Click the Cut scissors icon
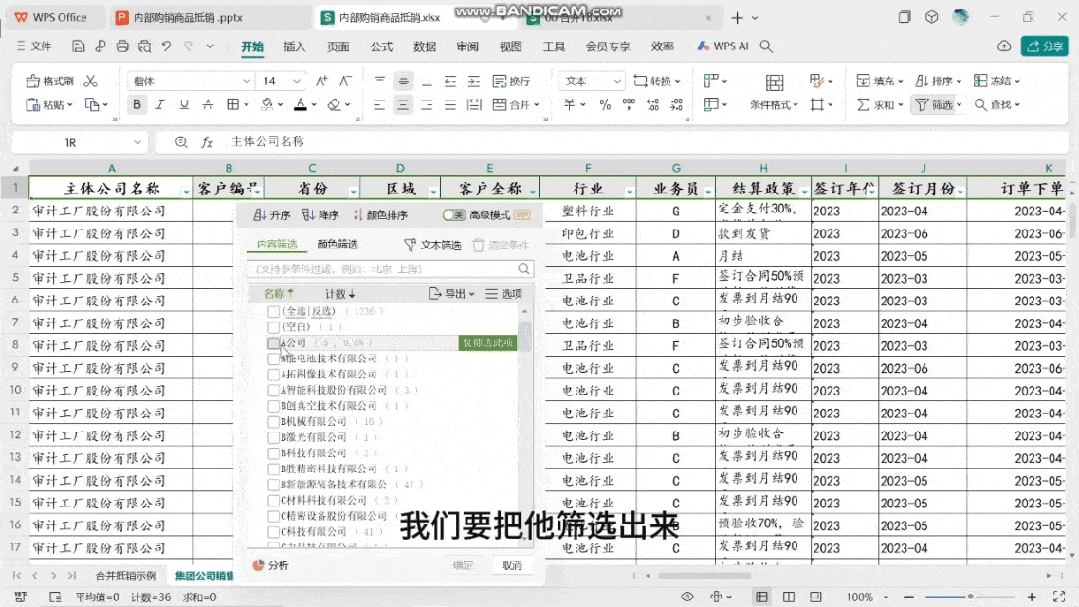Screen dimensions: 1079x607 point(91,81)
